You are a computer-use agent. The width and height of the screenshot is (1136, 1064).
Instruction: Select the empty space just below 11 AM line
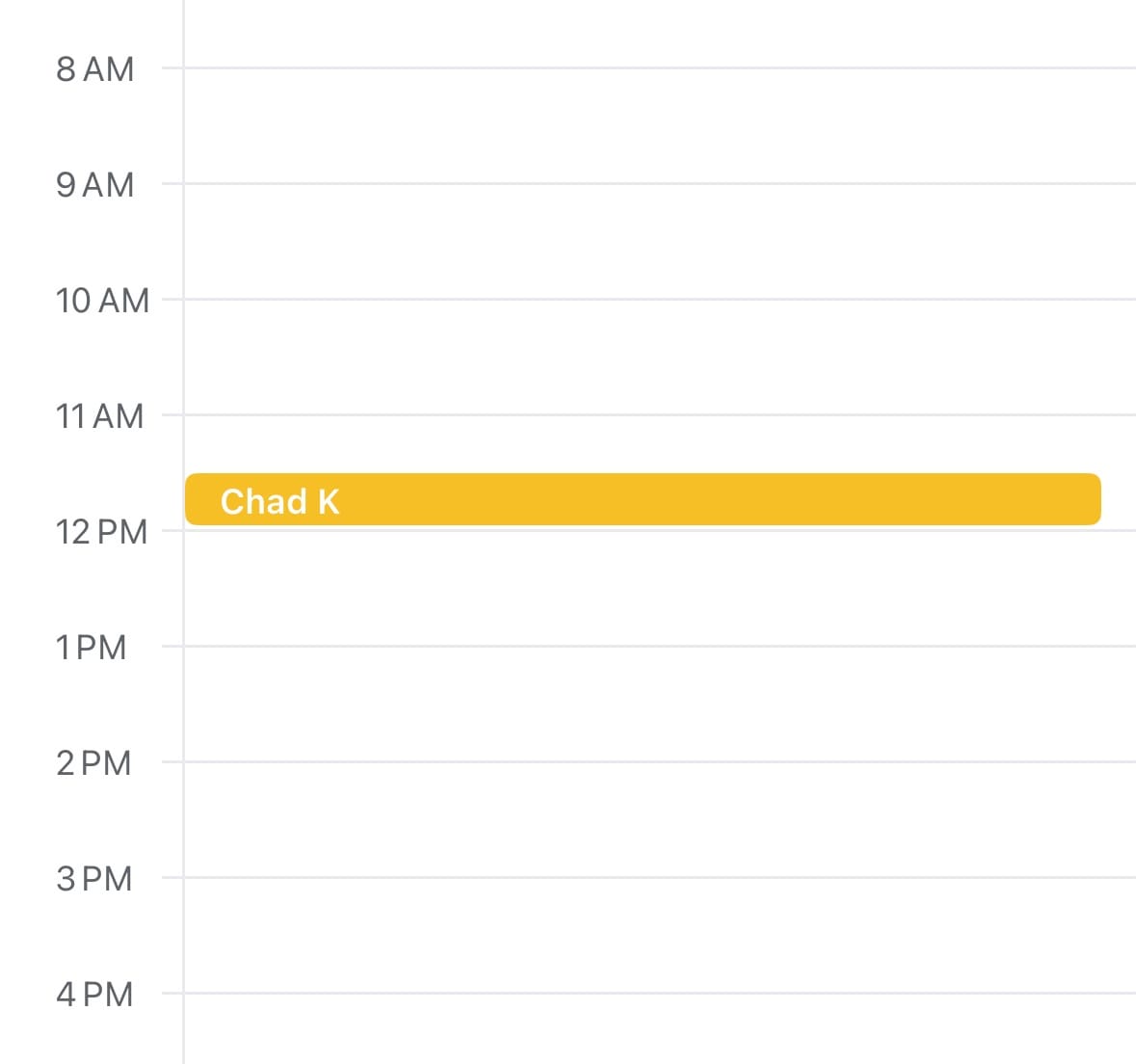coord(659,443)
